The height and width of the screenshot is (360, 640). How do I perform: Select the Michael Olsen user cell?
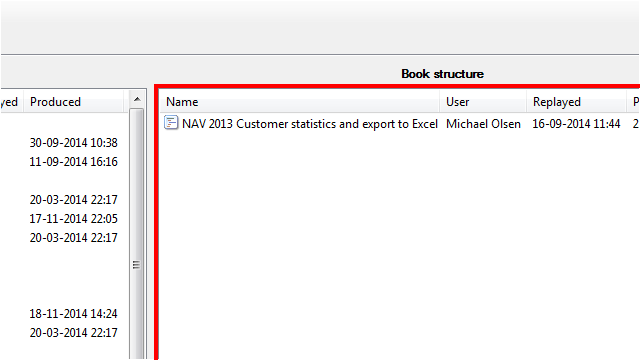coord(483,124)
